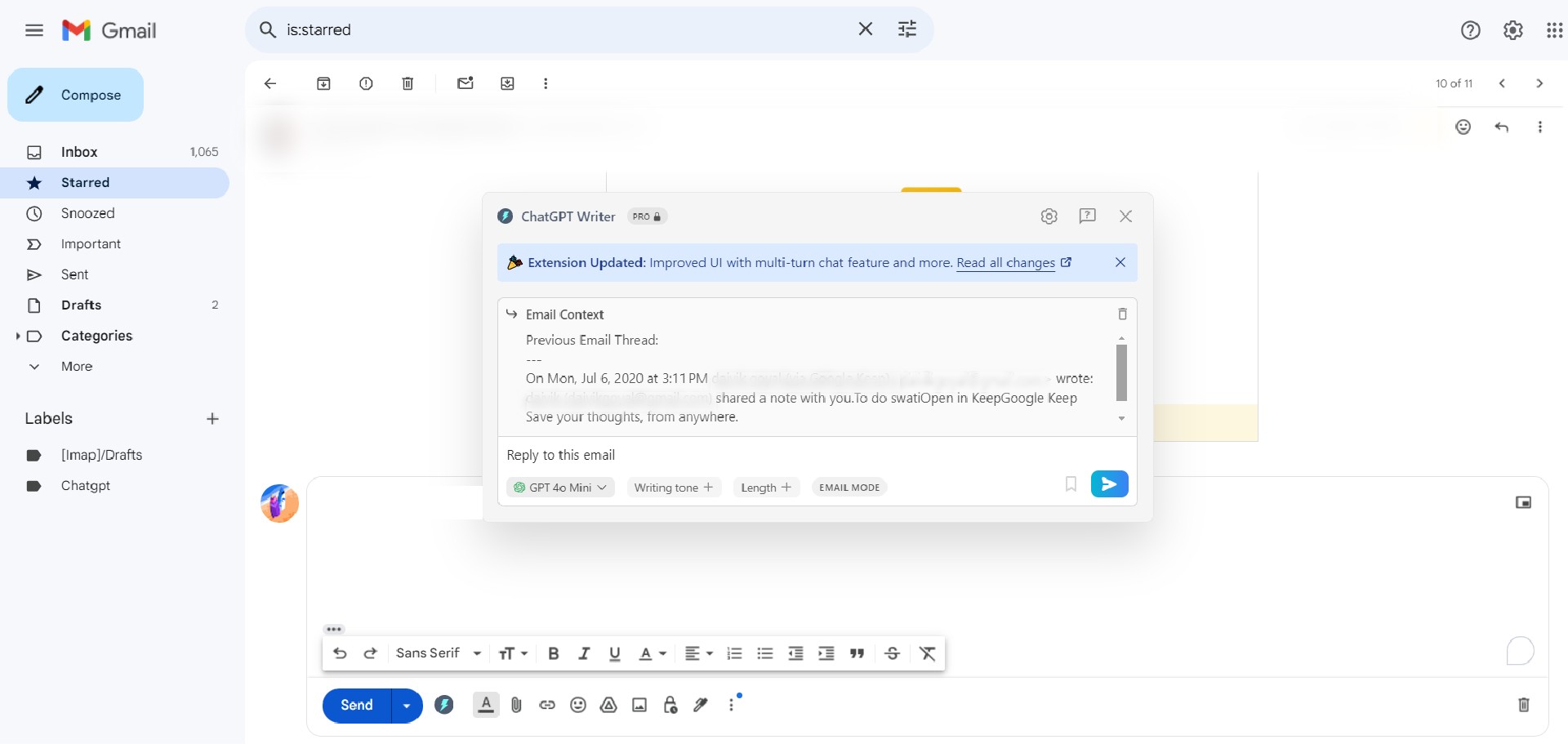Viewport: 1568px width, 744px height.
Task: Open the message's More menu
Action: point(1539,127)
